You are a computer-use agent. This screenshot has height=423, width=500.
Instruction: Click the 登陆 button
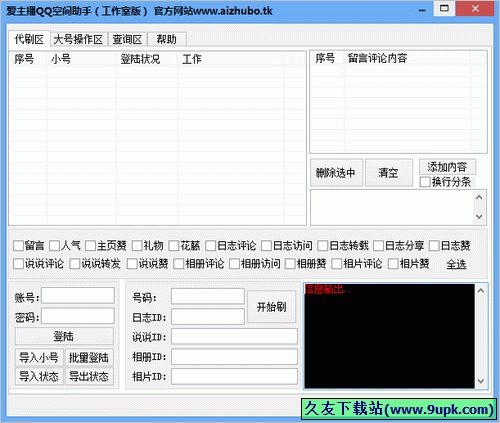[x=64, y=336]
